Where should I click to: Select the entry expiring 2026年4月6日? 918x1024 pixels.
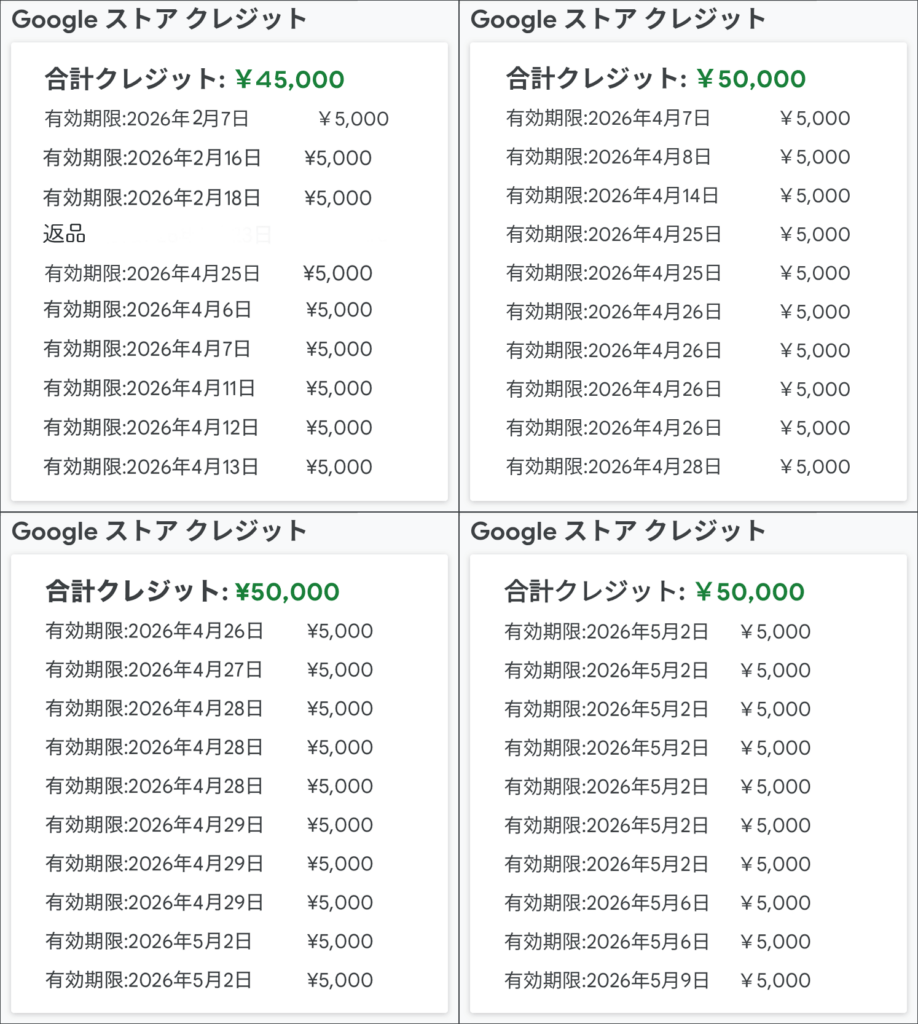coord(147,310)
